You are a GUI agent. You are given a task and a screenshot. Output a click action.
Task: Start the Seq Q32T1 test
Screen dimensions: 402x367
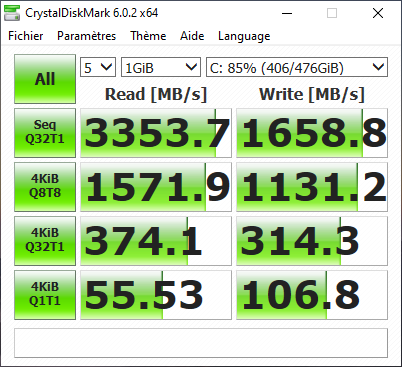45,133
